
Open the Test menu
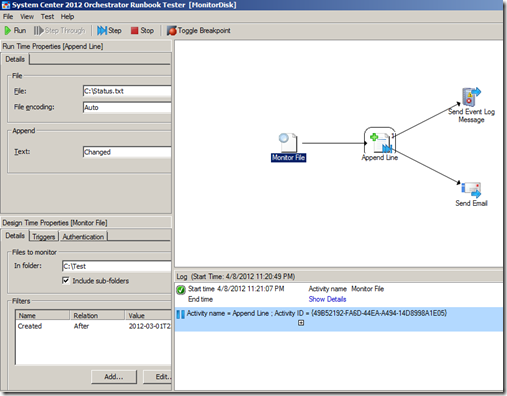pyautogui.click(x=47, y=17)
